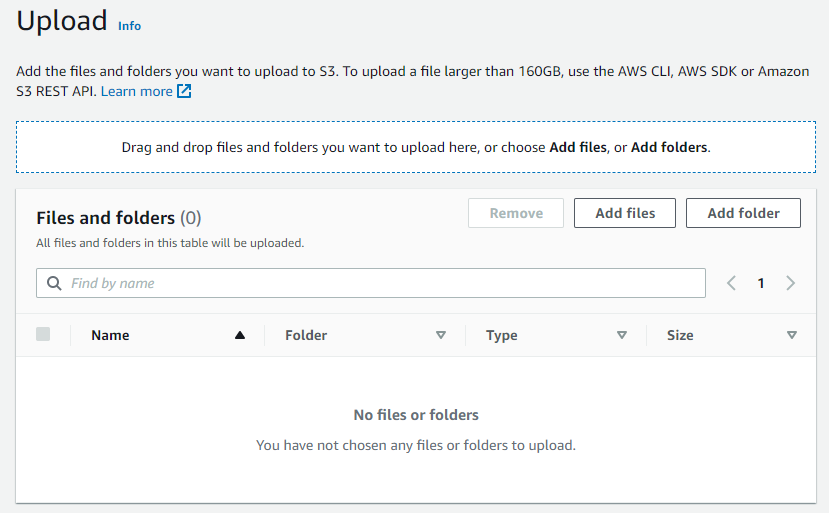Screen dimensions: 829x513
Task: Click the Name column header text
Action: (x=110, y=335)
